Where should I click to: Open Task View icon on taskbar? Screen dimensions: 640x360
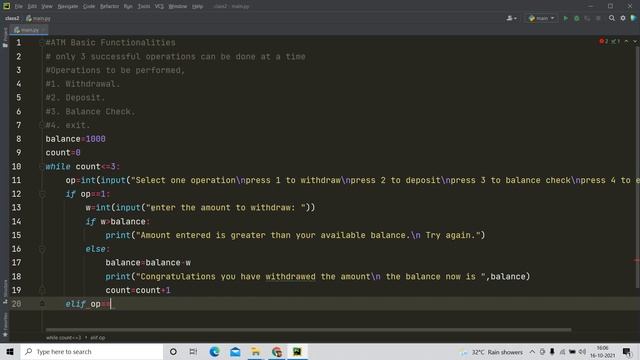pyautogui.click(x=193, y=351)
